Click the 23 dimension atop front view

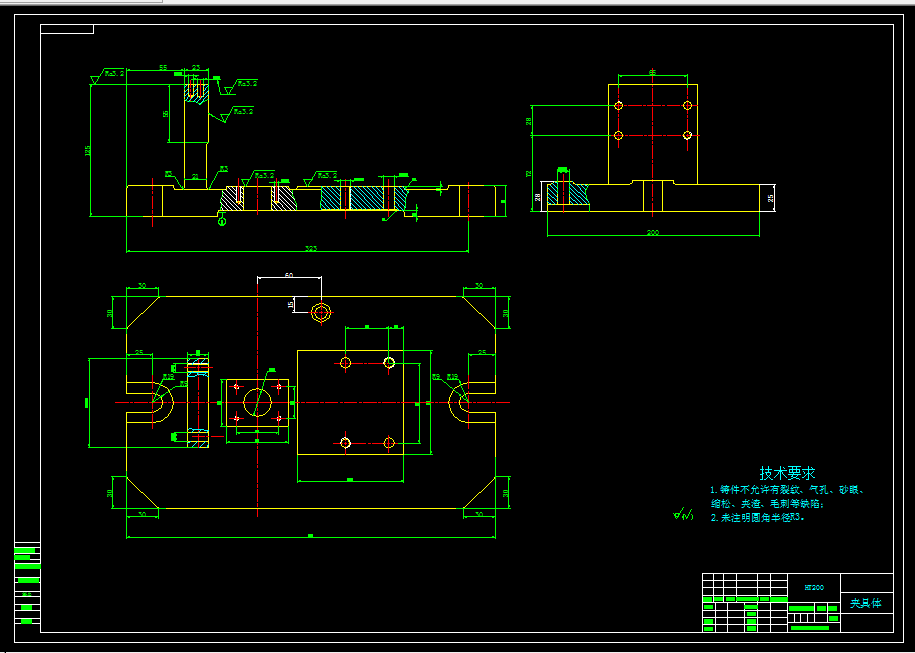195,68
